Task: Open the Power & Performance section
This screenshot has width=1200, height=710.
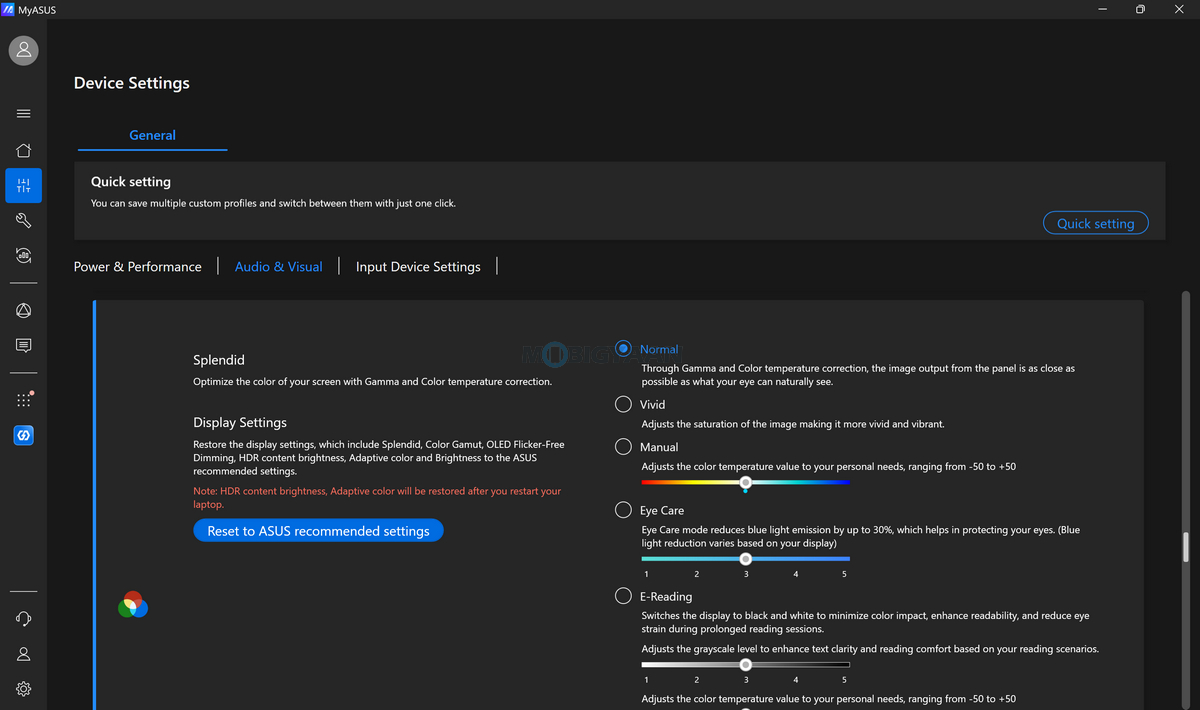Action: click(138, 267)
